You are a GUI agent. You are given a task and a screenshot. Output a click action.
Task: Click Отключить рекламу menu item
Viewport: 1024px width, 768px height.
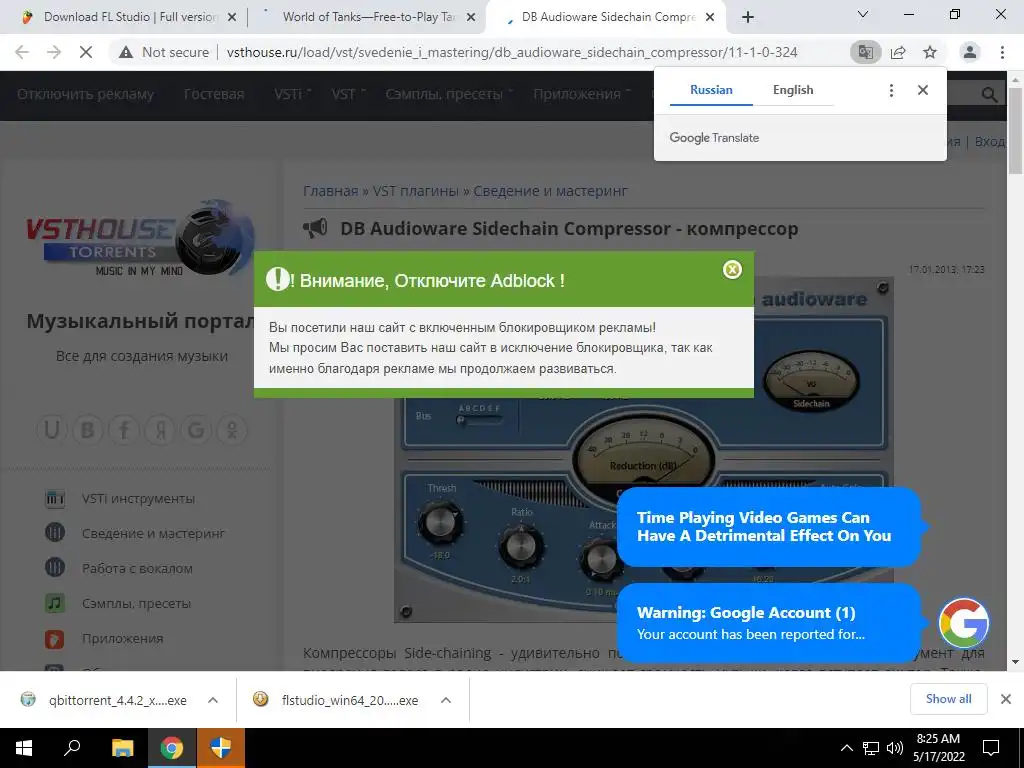click(x=86, y=95)
